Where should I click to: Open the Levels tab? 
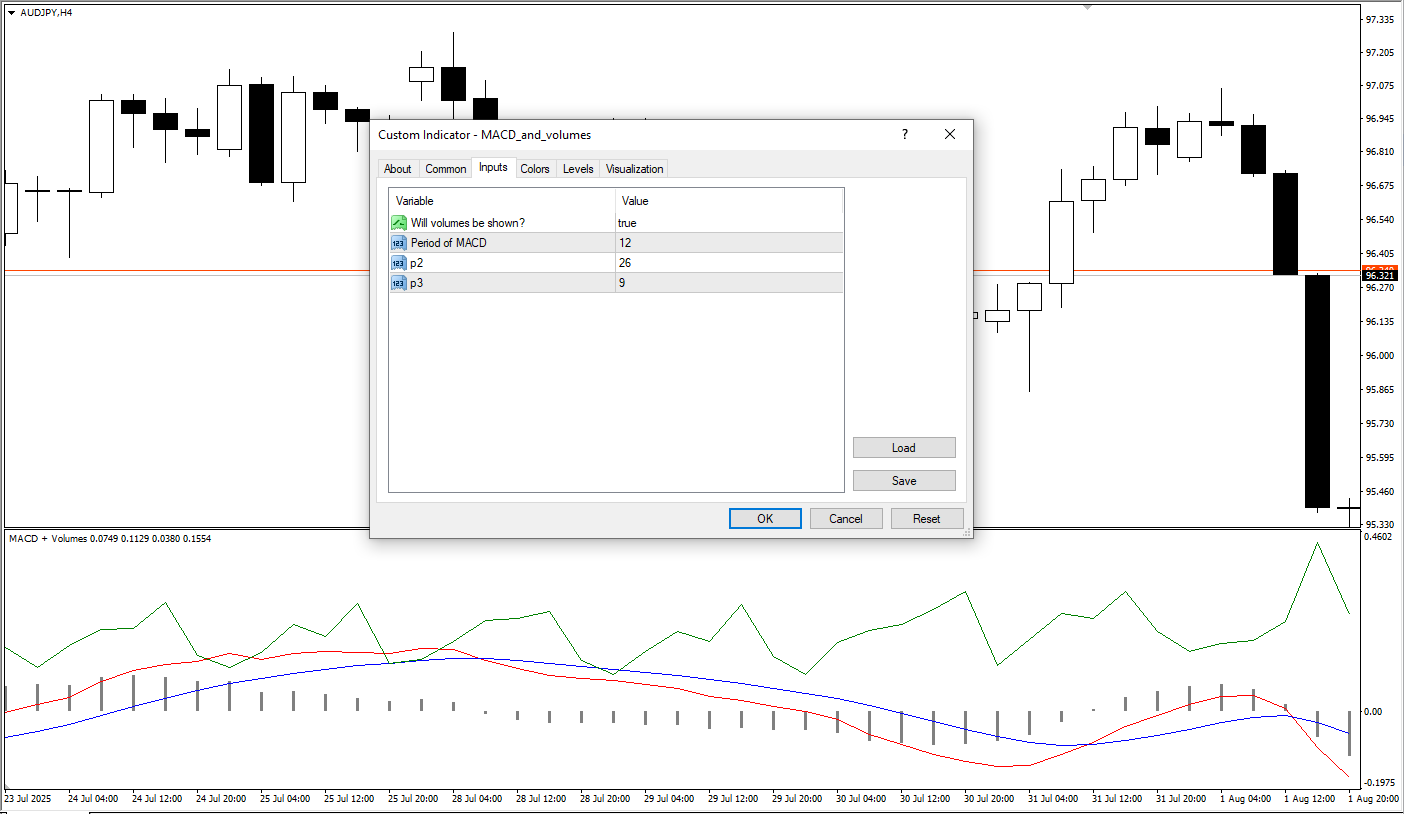[x=578, y=169]
